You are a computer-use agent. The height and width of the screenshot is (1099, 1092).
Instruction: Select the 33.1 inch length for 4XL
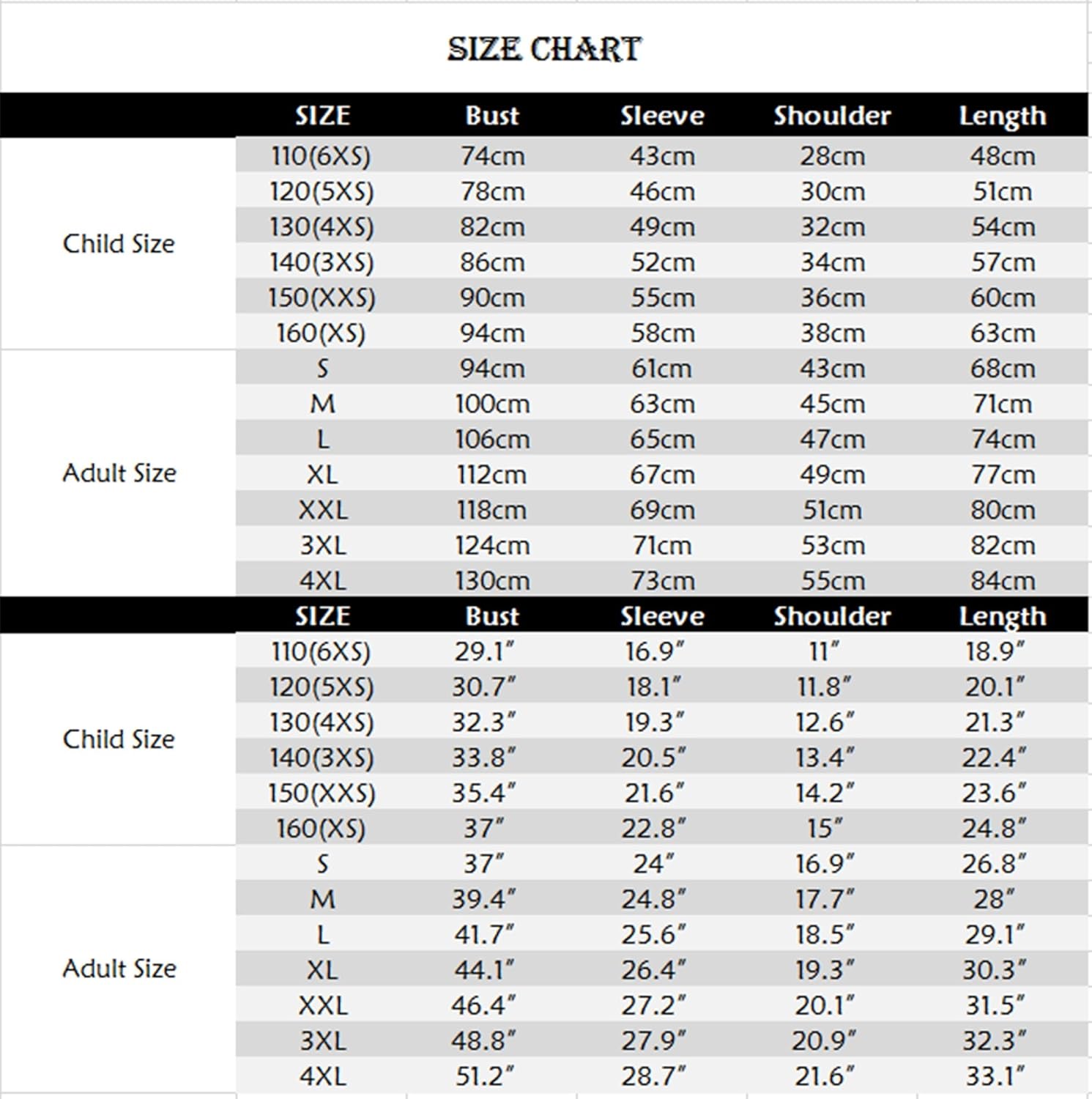995,1076
